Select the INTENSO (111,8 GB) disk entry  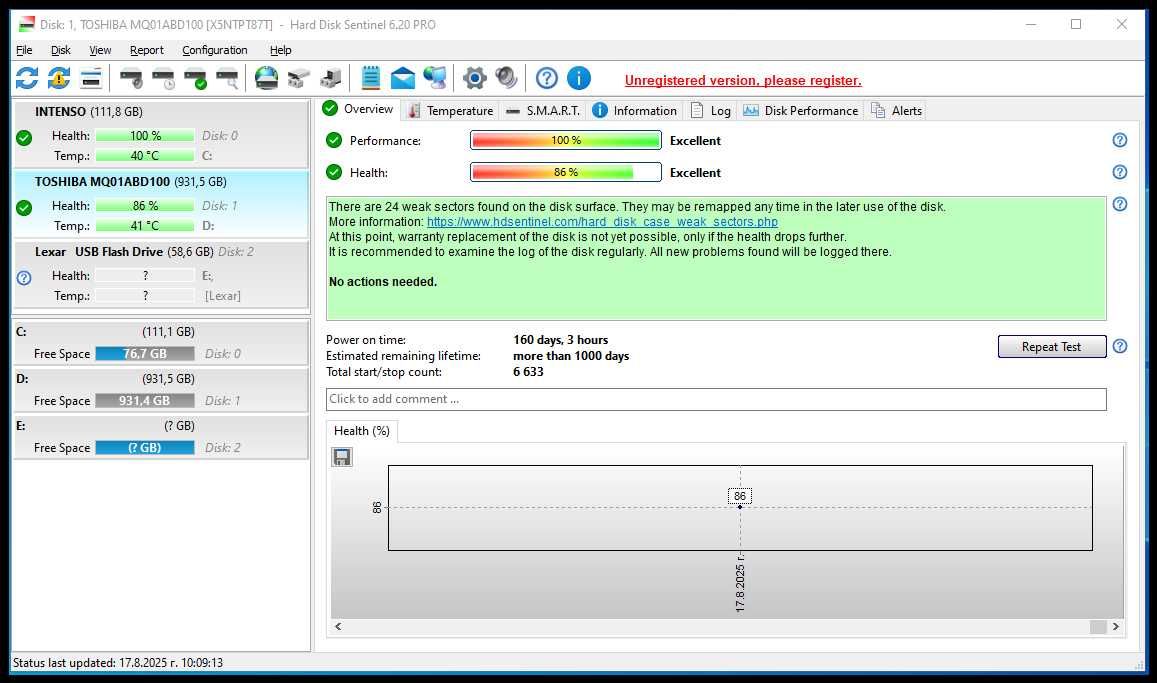coord(161,134)
